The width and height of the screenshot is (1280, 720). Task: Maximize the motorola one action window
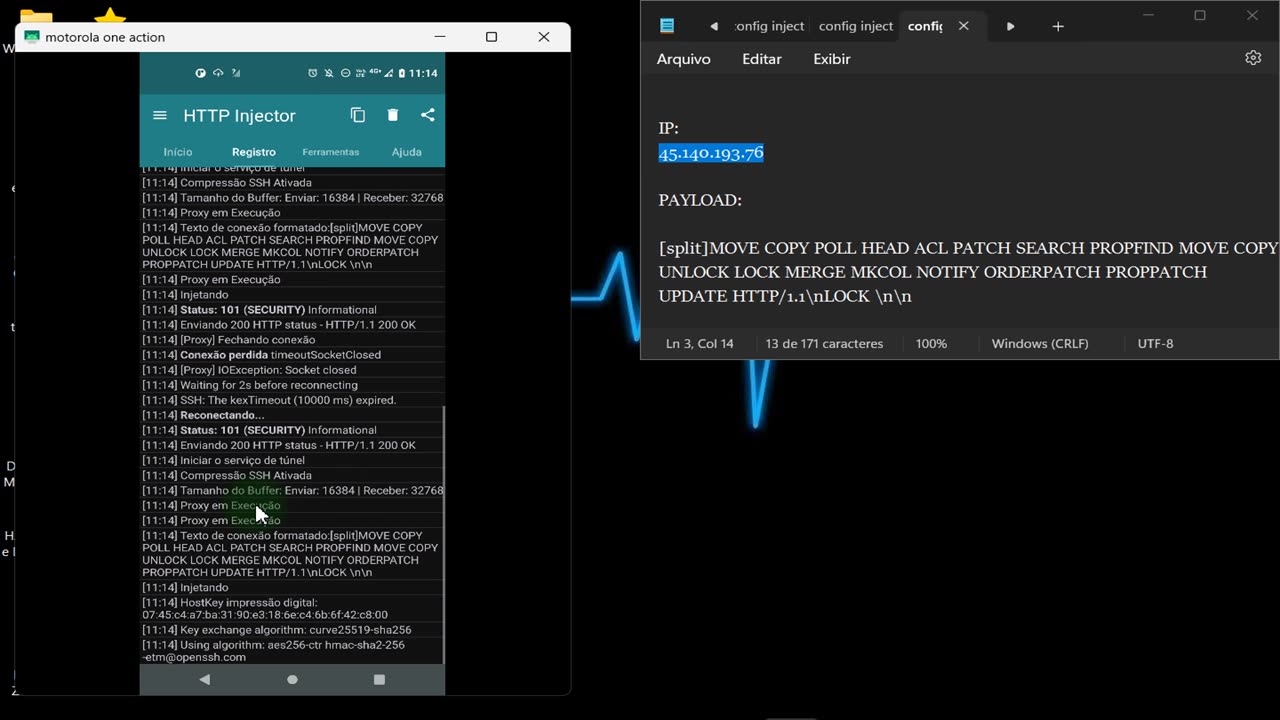[x=491, y=37]
